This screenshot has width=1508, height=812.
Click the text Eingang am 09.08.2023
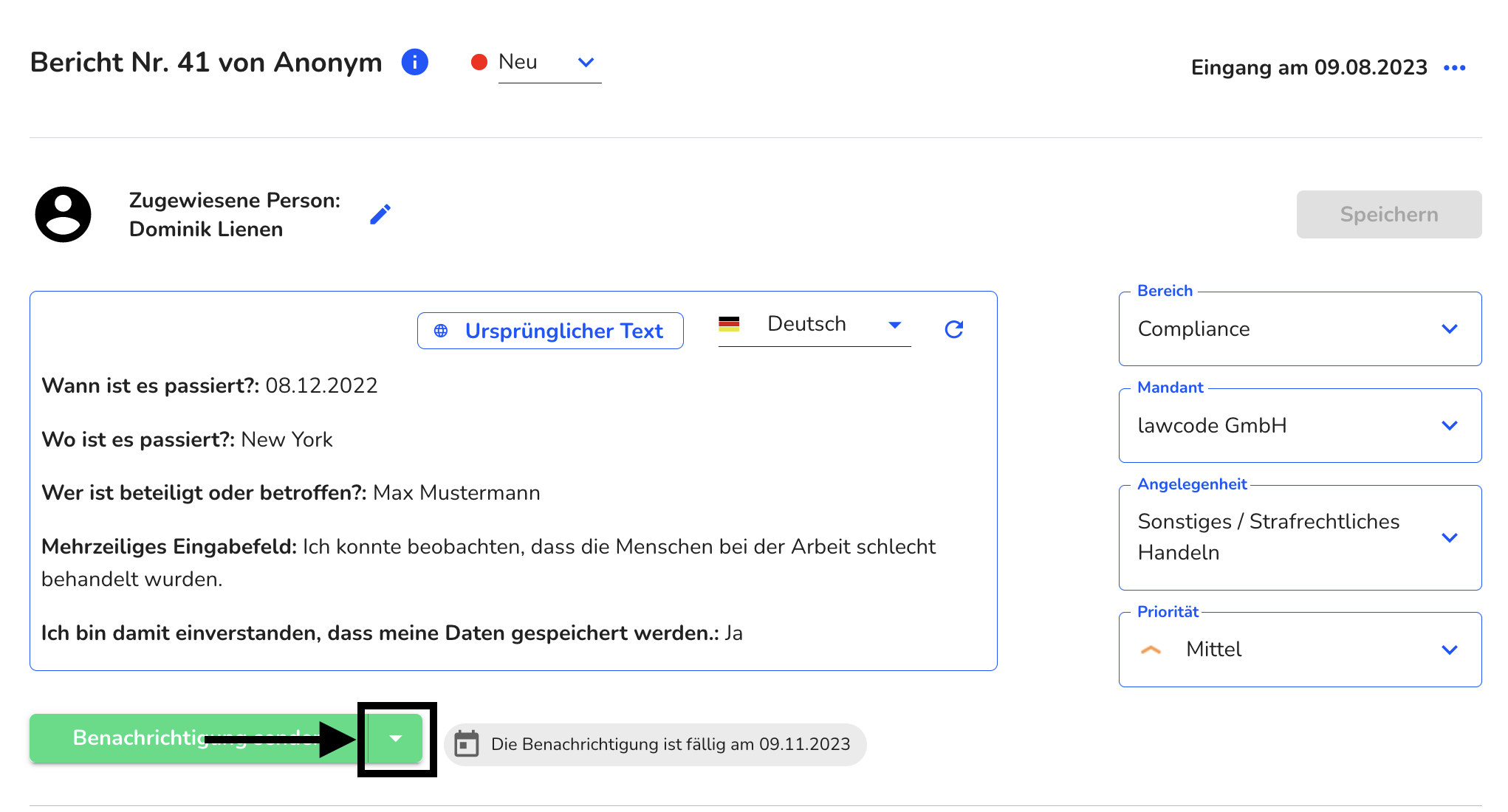[1309, 68]
